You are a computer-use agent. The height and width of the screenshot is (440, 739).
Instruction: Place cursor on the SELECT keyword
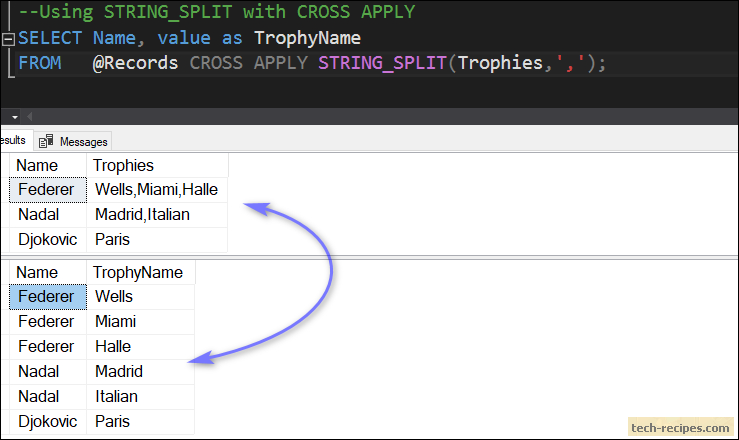pyautogui.click(x=50, y=38)
